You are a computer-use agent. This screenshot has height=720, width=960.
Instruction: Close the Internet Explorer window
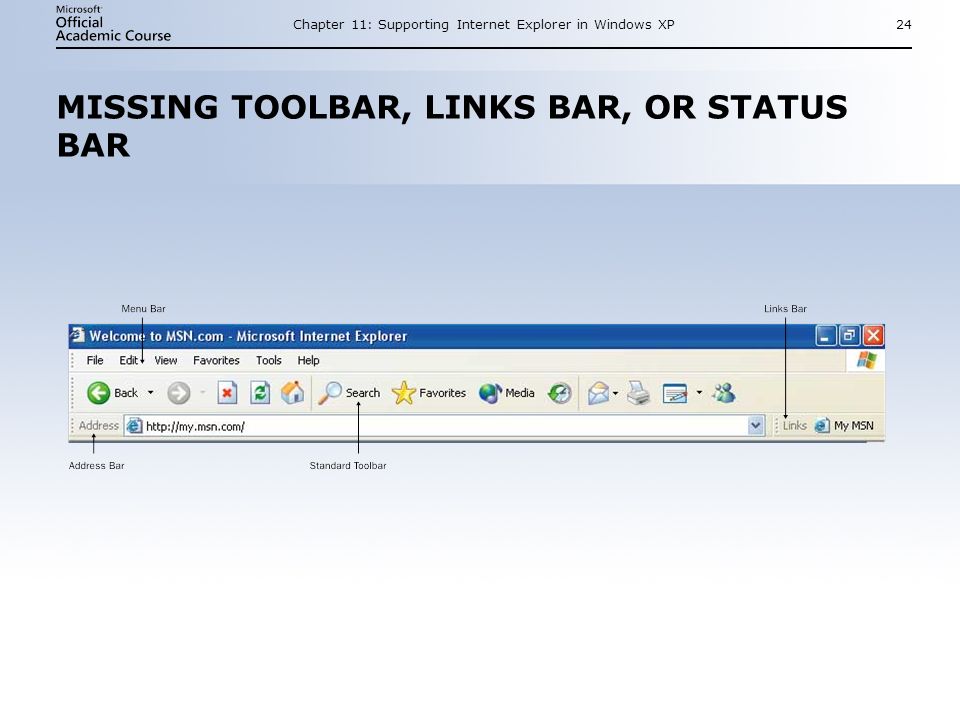[x=873, y=336]
